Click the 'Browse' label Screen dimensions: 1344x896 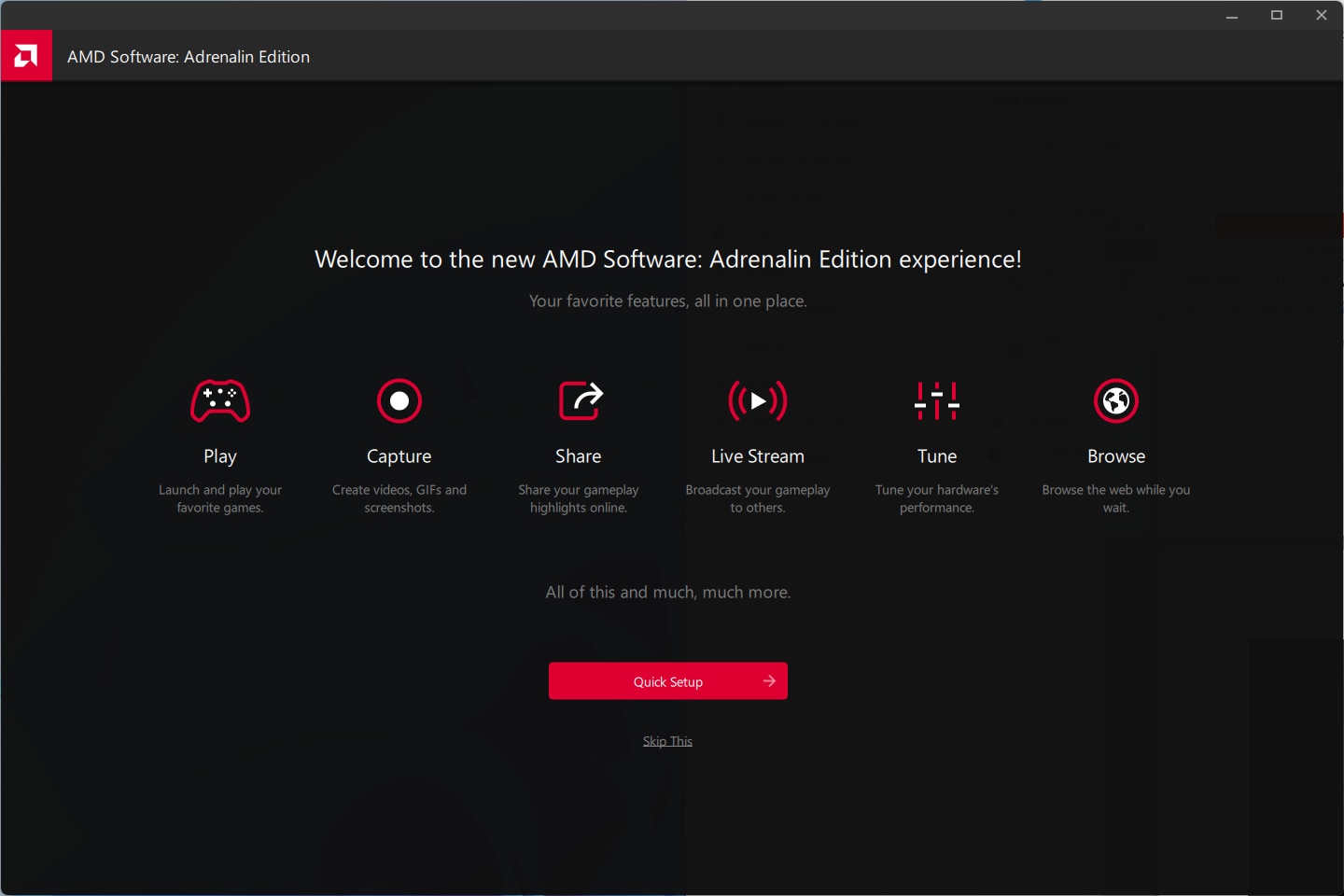click(1116, 456)
